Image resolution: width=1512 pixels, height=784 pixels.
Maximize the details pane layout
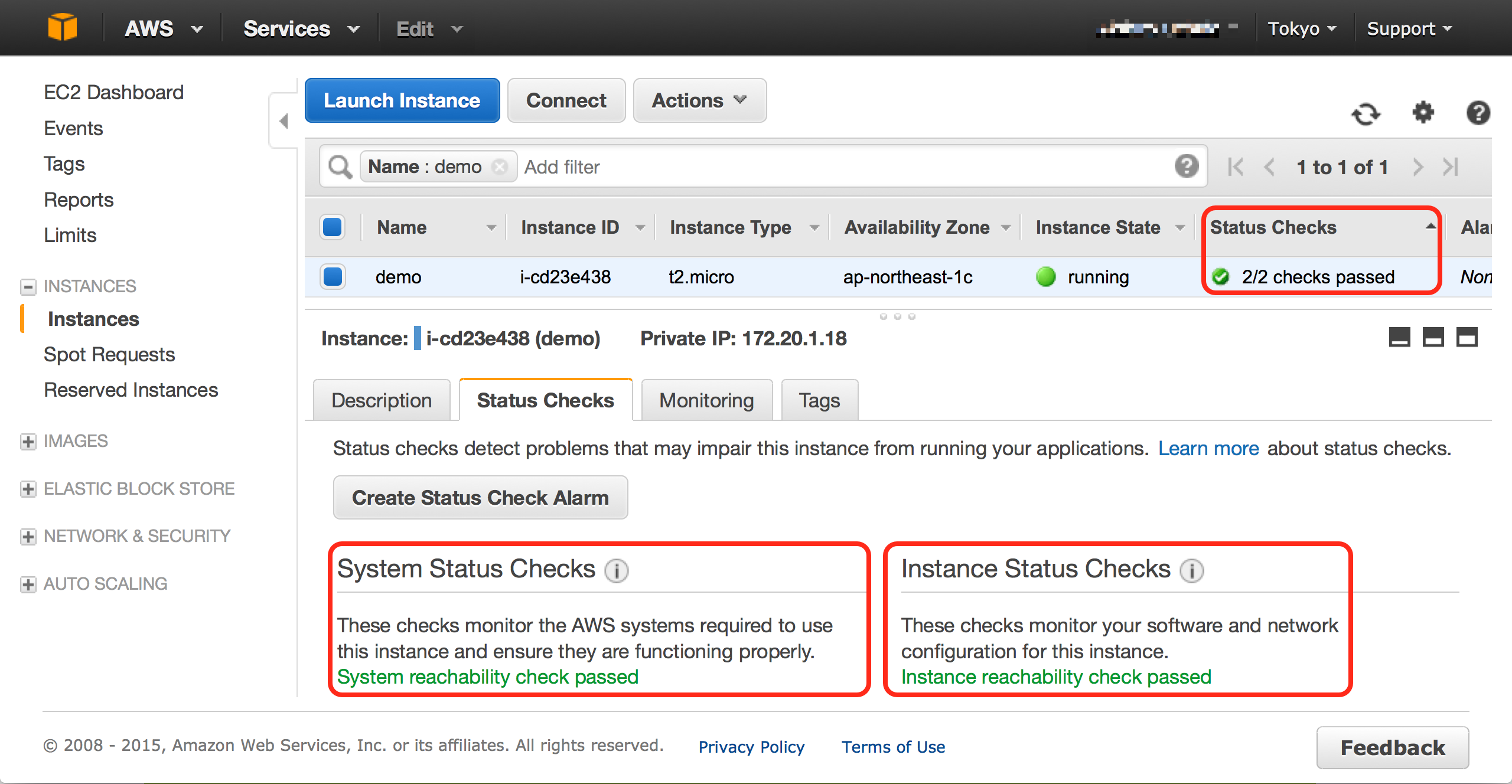click(1467, 337)
